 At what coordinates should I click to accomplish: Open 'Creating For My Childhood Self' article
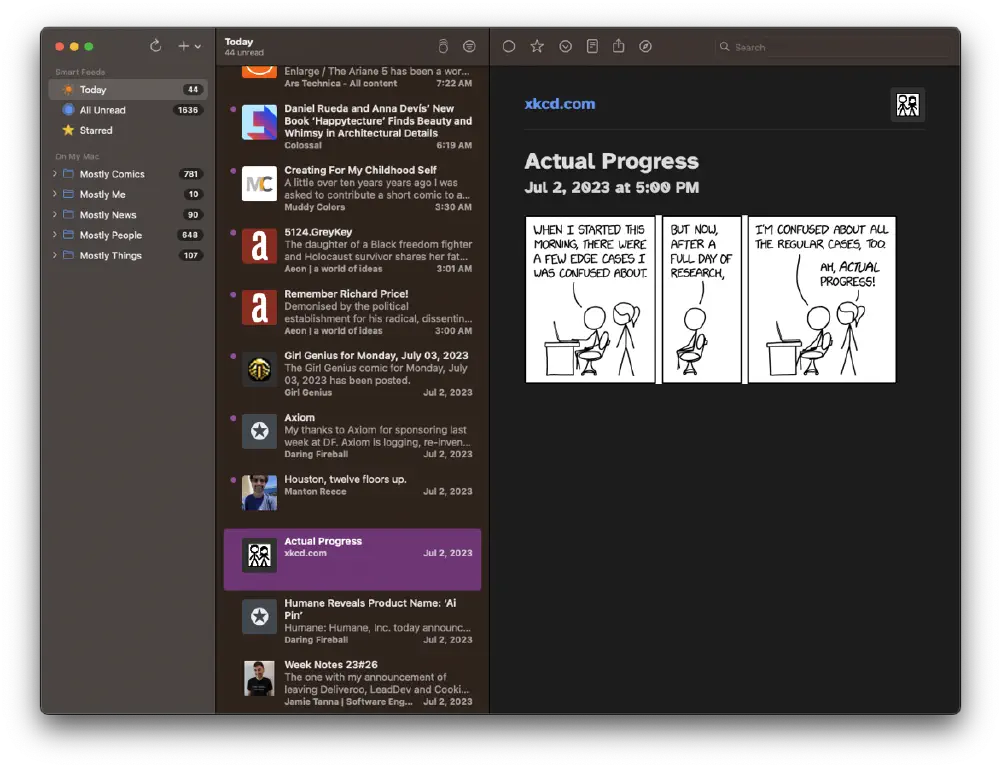(x=352, y=188)
